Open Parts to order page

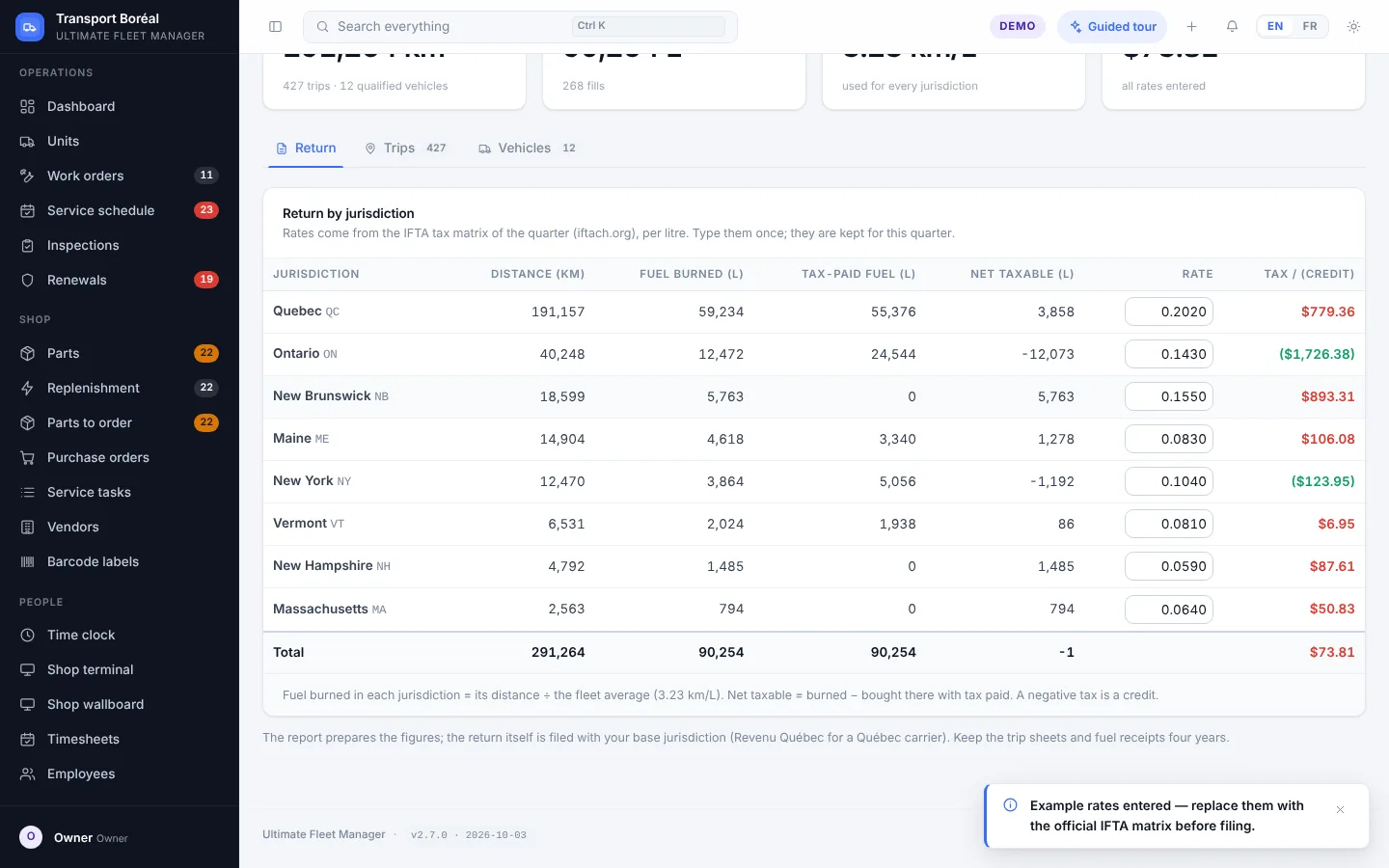pos(120,422)
